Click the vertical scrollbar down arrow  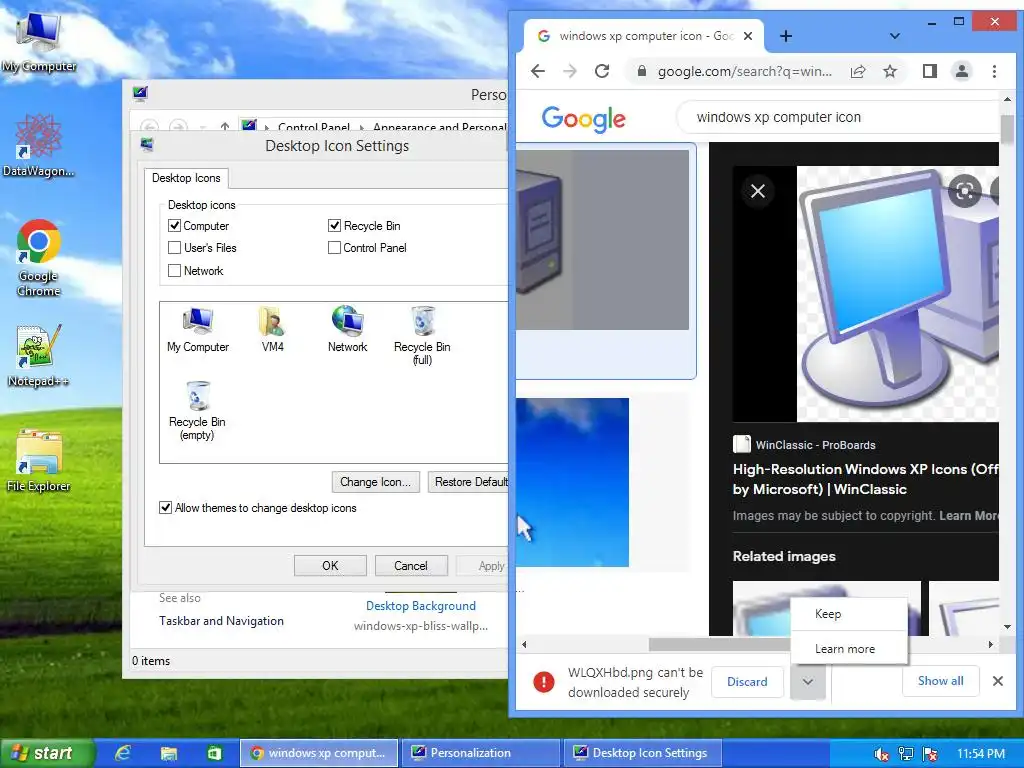coord(1007,626)
